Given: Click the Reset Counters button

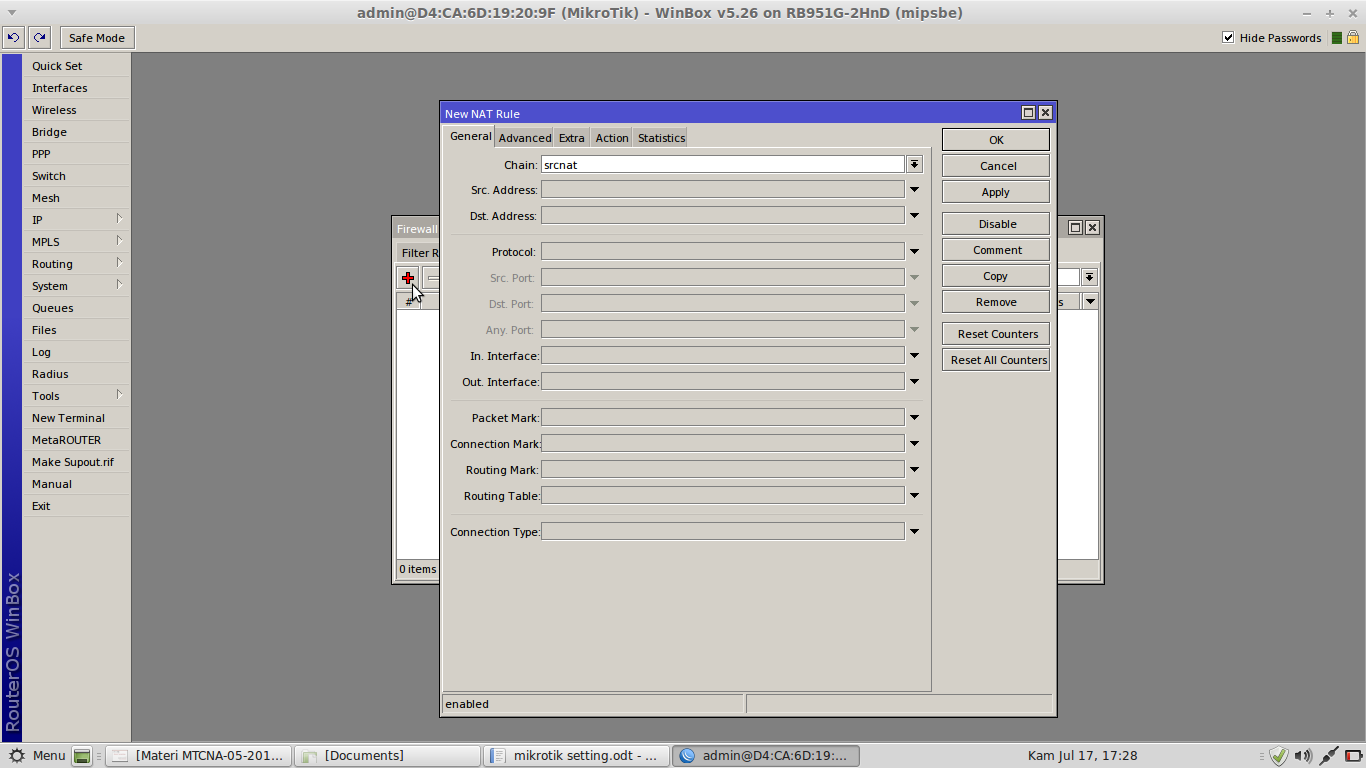Looking at the screenshot, I should click(x=996, y=334).
